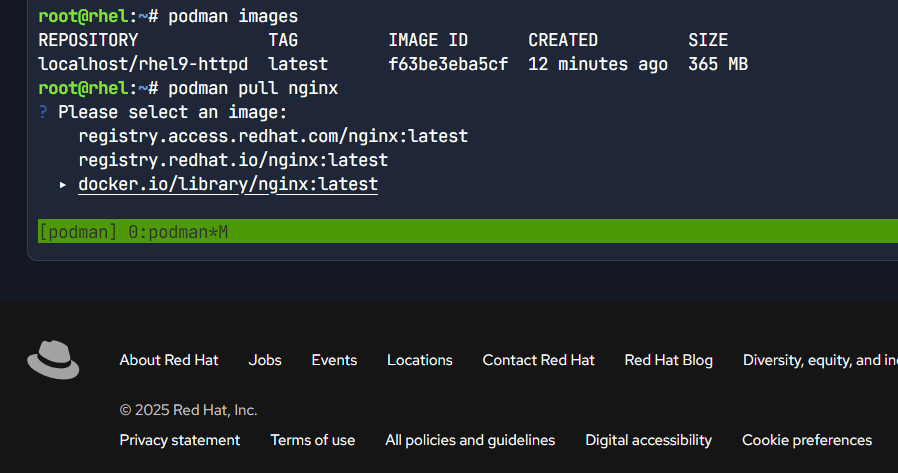Open Diversity, equity, and inclusion link
This screenshot has height=473, width=898.
point(820,360)
